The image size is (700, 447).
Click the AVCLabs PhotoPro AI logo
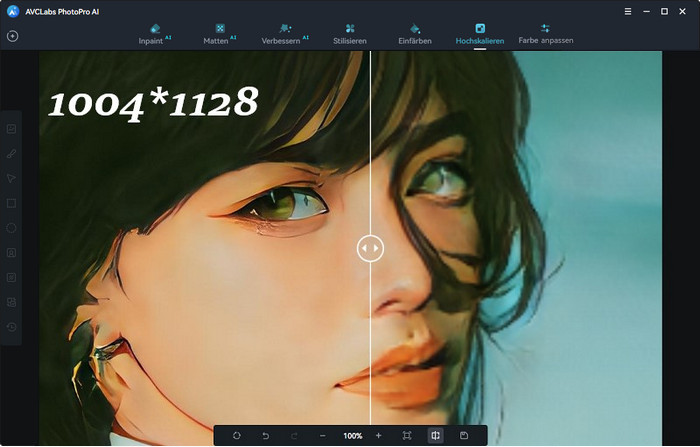point(13,12)
